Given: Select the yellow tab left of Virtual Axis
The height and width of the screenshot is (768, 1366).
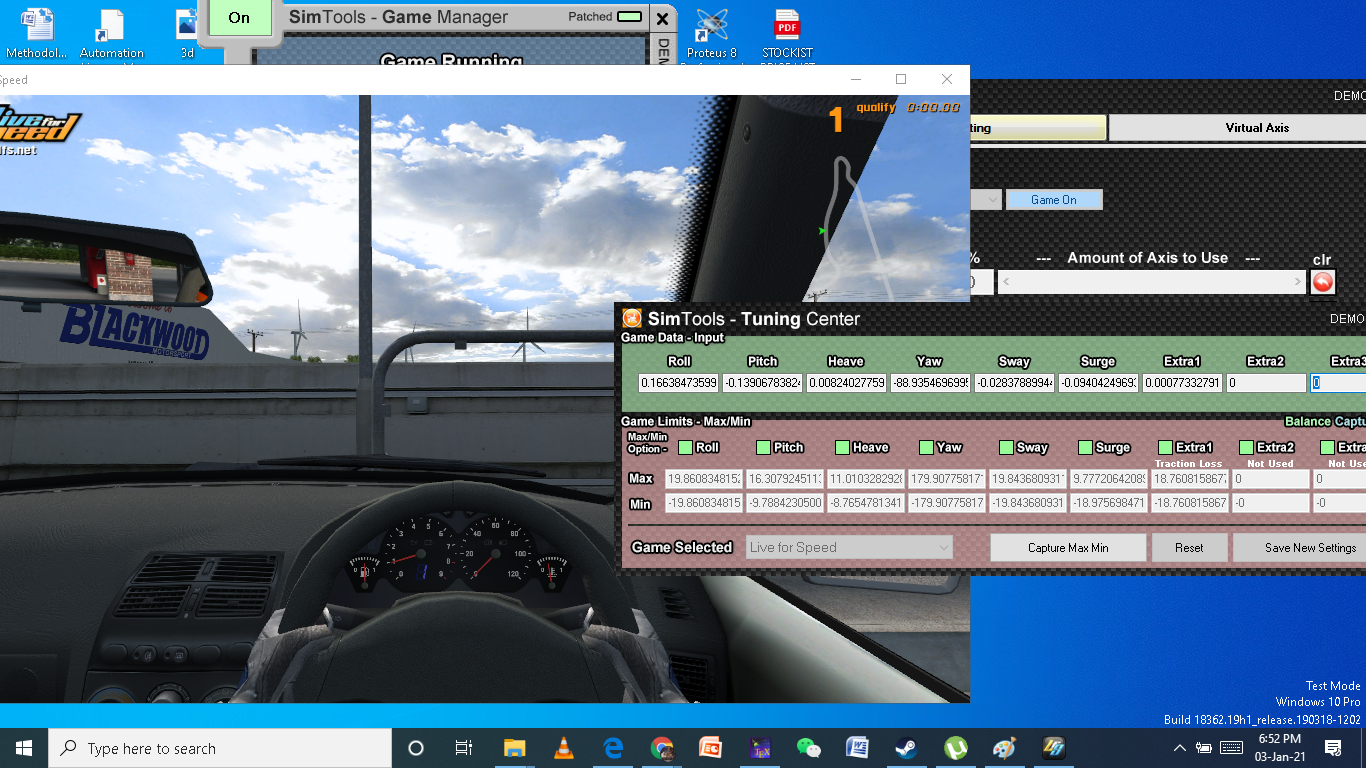Looking at the screenshot, I should 1038,128.
